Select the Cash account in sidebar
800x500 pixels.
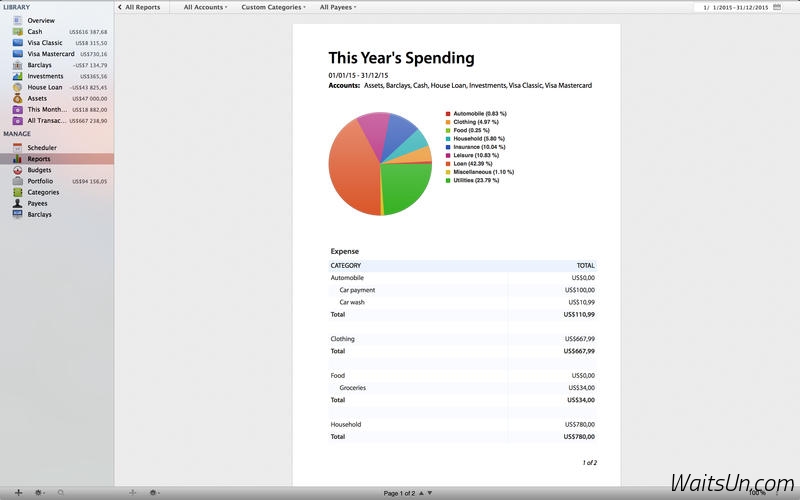(x=35, y=31)
